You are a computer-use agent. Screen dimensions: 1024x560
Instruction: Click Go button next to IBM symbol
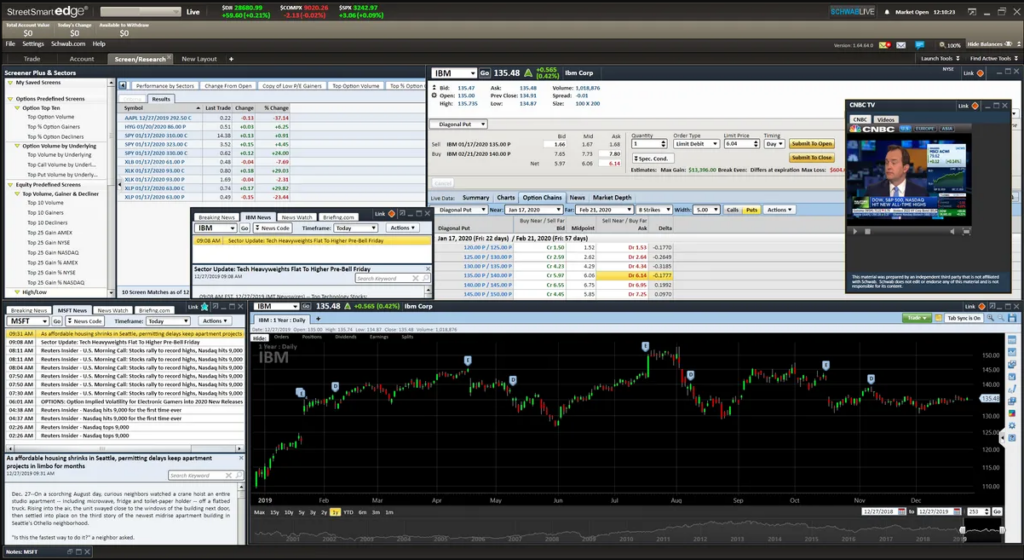click(485, 73)
